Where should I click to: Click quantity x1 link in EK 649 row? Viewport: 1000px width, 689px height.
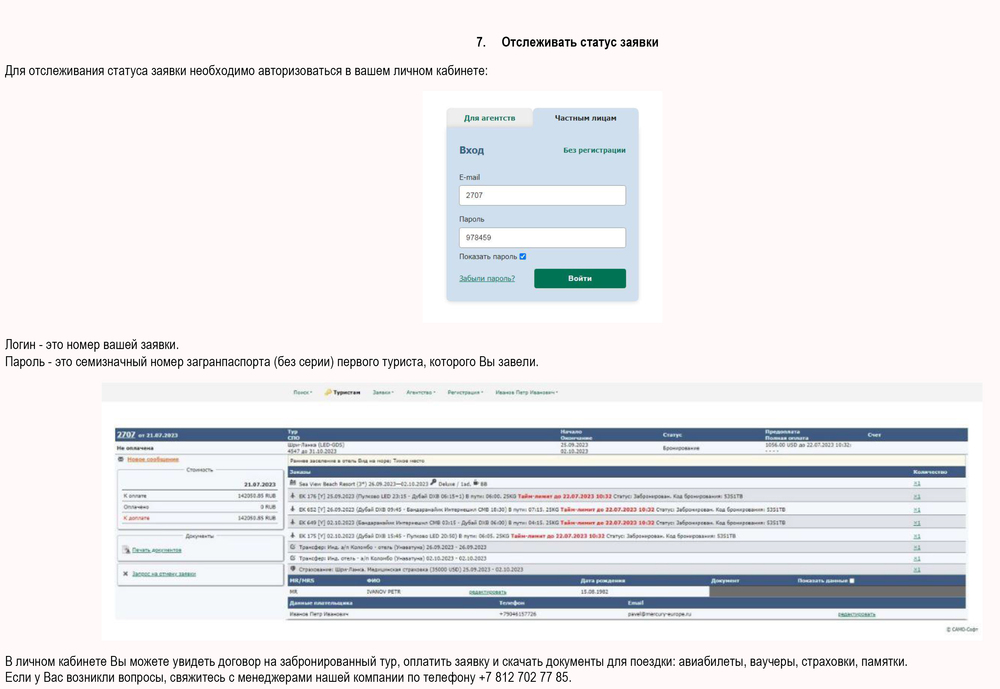pyautogui.click(x=916, y=522)
